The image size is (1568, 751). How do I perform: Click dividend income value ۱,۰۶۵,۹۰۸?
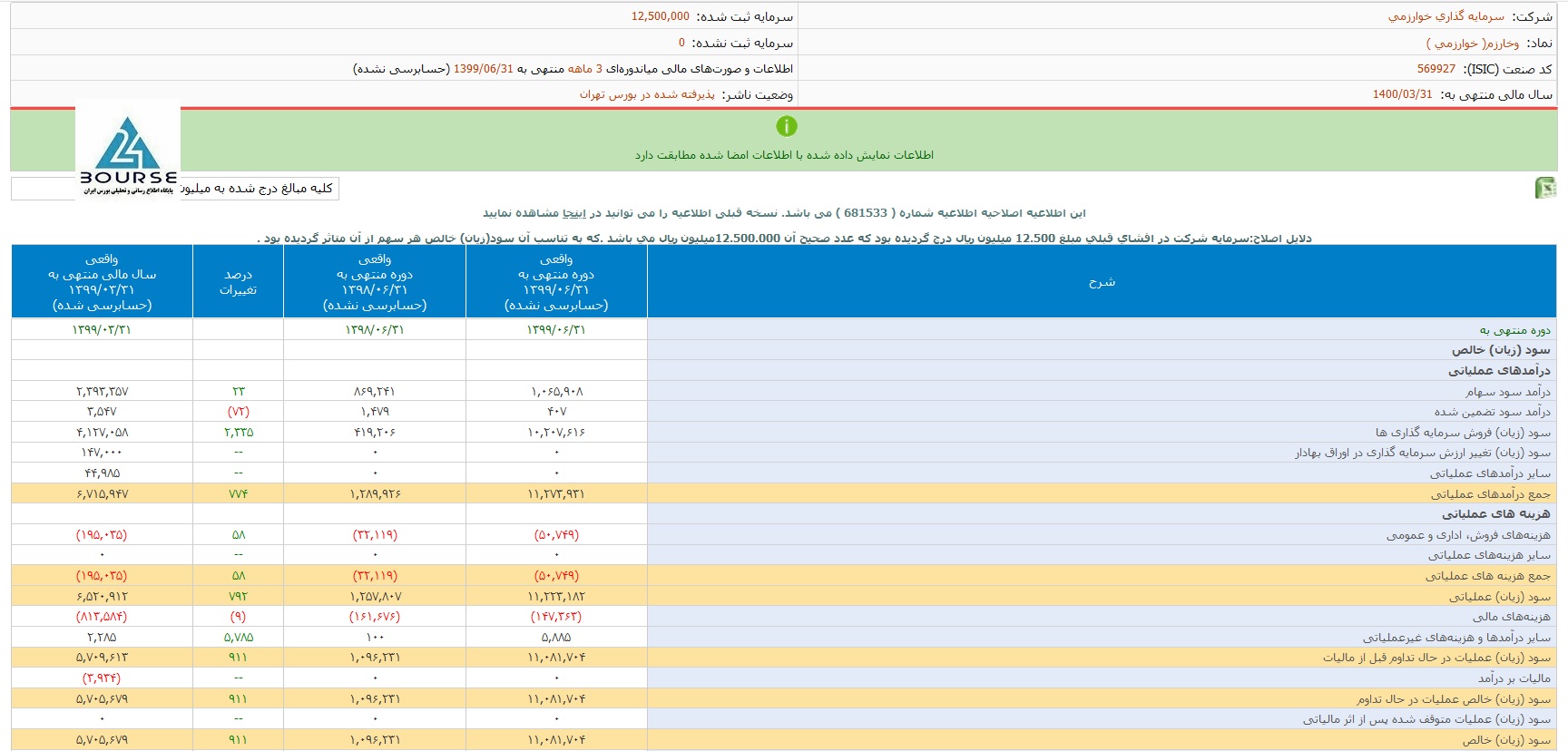pyautogui.click(x=556, y=392)
